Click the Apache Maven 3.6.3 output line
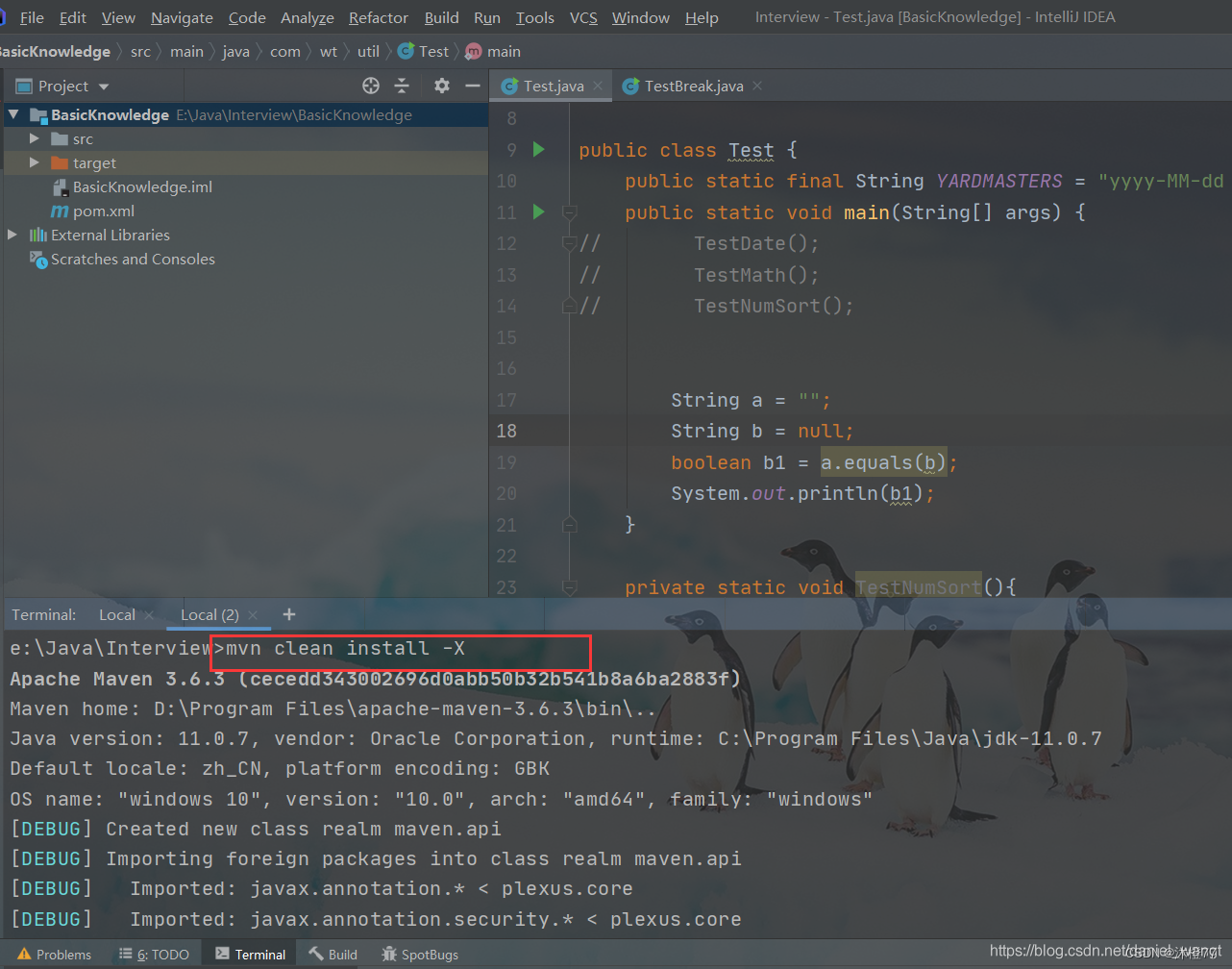 point(376,680)
